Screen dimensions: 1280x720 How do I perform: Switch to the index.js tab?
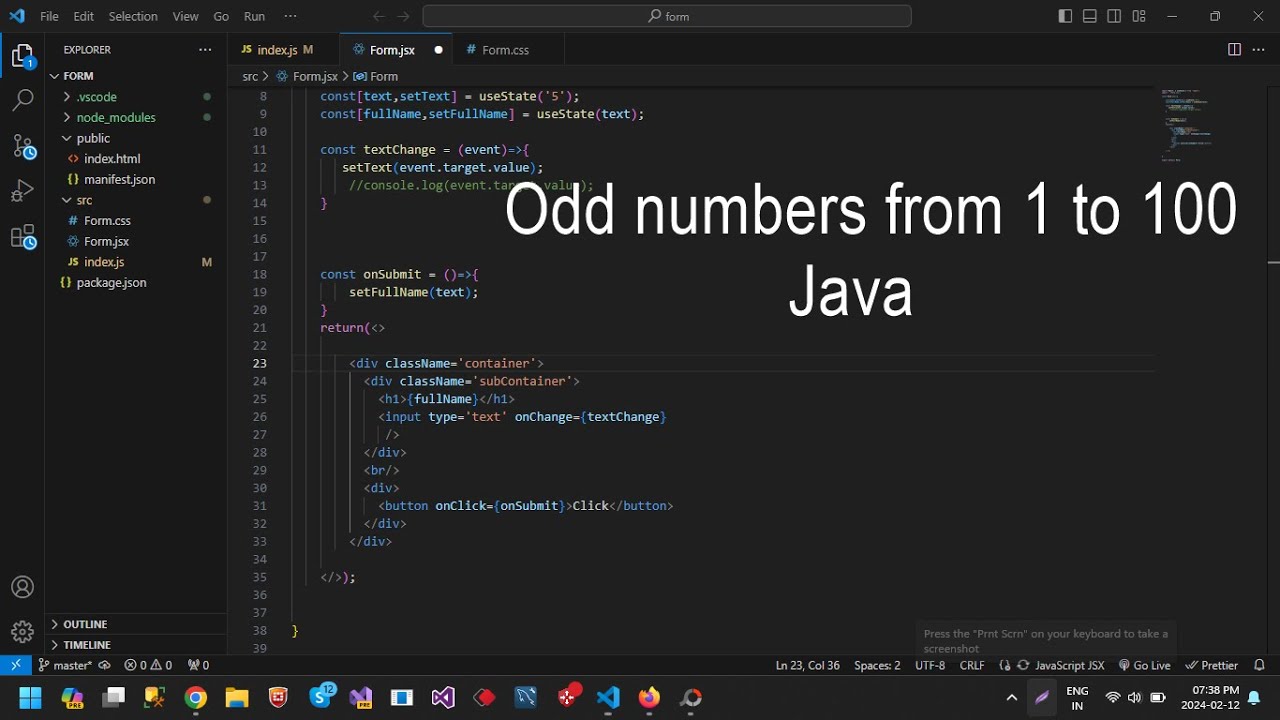click(x=284, y=50)
